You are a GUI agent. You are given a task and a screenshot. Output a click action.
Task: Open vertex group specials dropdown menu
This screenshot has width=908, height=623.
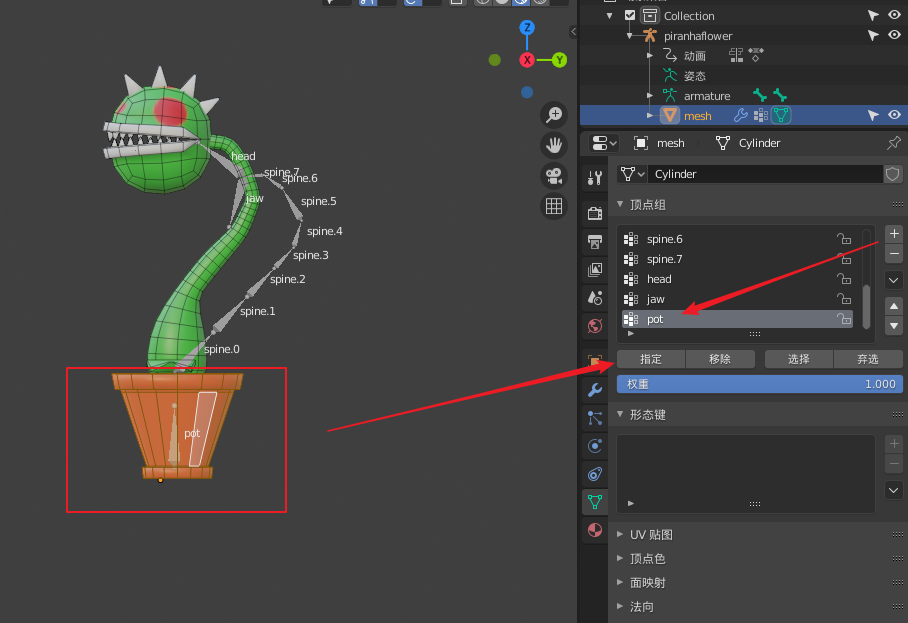(894, 280)
